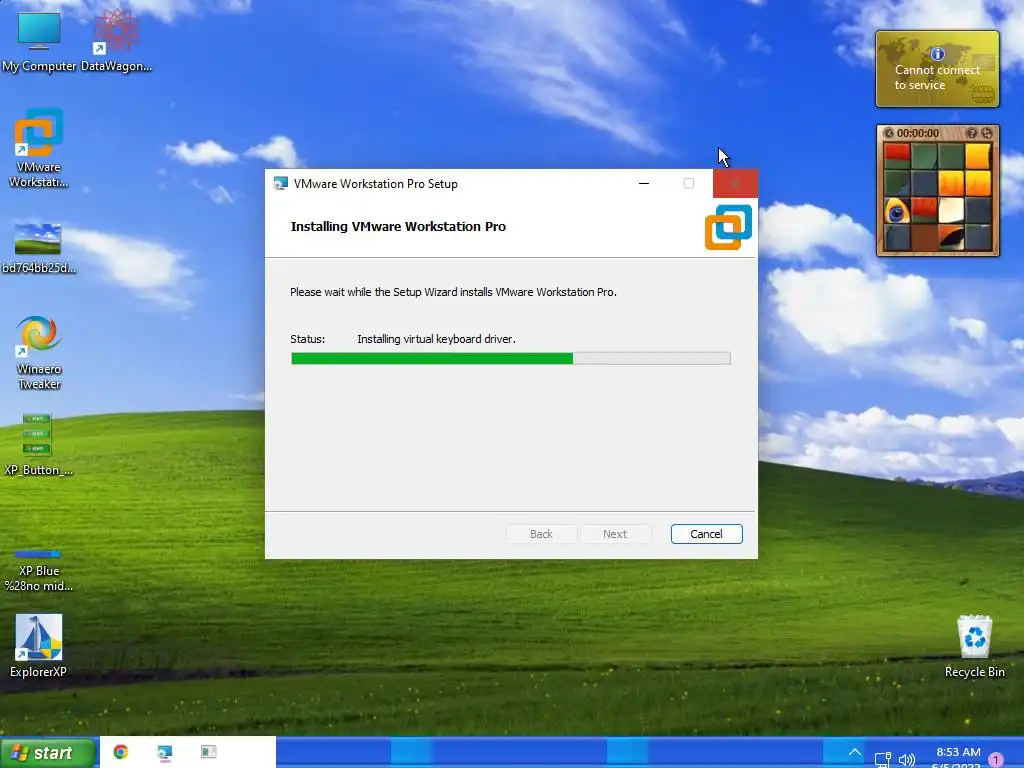Click the 'Installing VMware Workstation Pro' heading
The image size is (1024, 768).
(x=398, y=227)
